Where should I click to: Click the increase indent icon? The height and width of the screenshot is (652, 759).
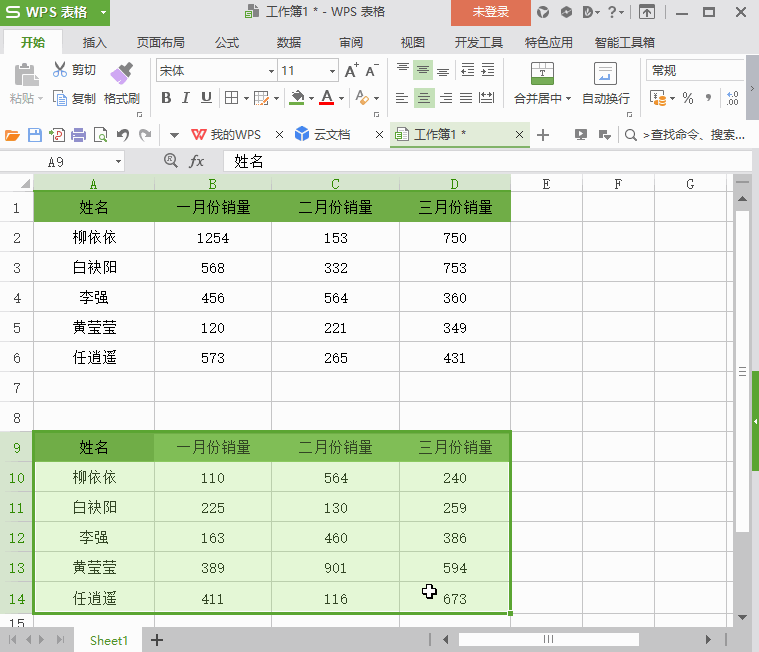tap(487, 71)
